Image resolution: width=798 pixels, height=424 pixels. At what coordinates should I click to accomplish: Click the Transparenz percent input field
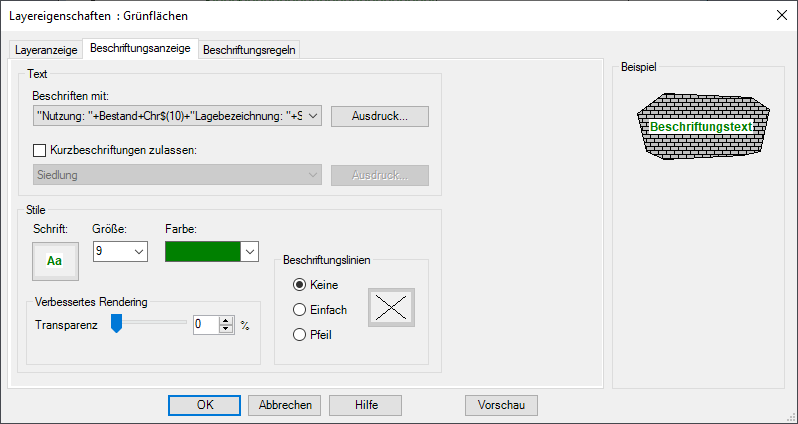tap(207, 324)
